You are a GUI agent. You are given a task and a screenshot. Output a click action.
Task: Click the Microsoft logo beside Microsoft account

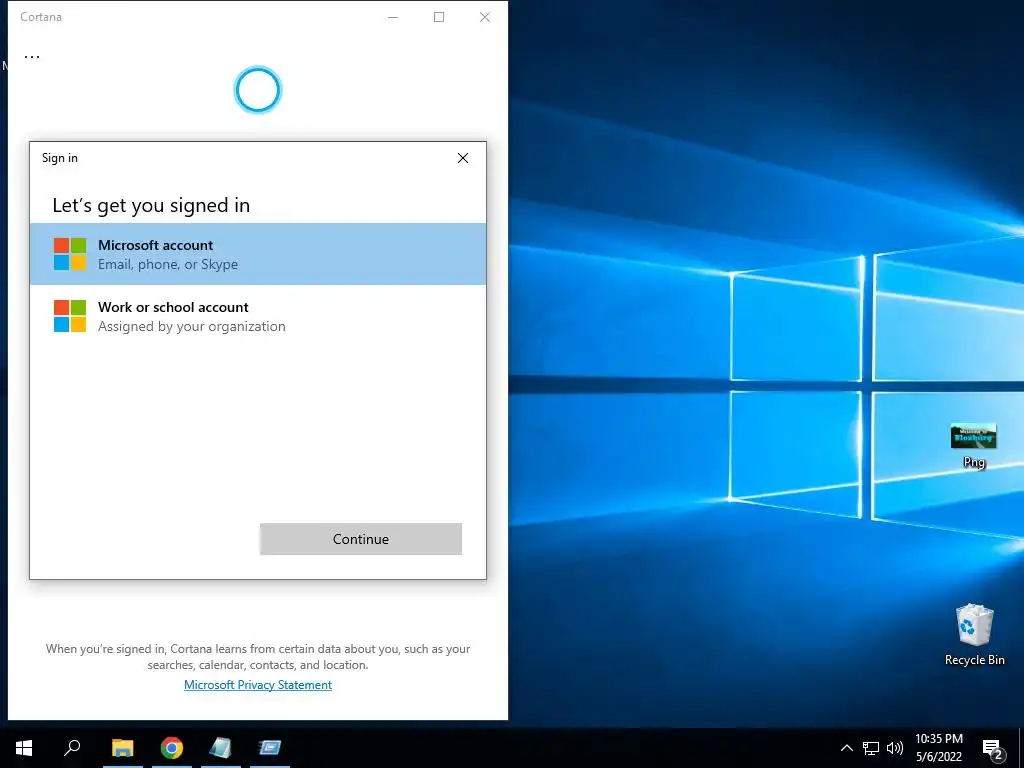(x=70, y=254)
